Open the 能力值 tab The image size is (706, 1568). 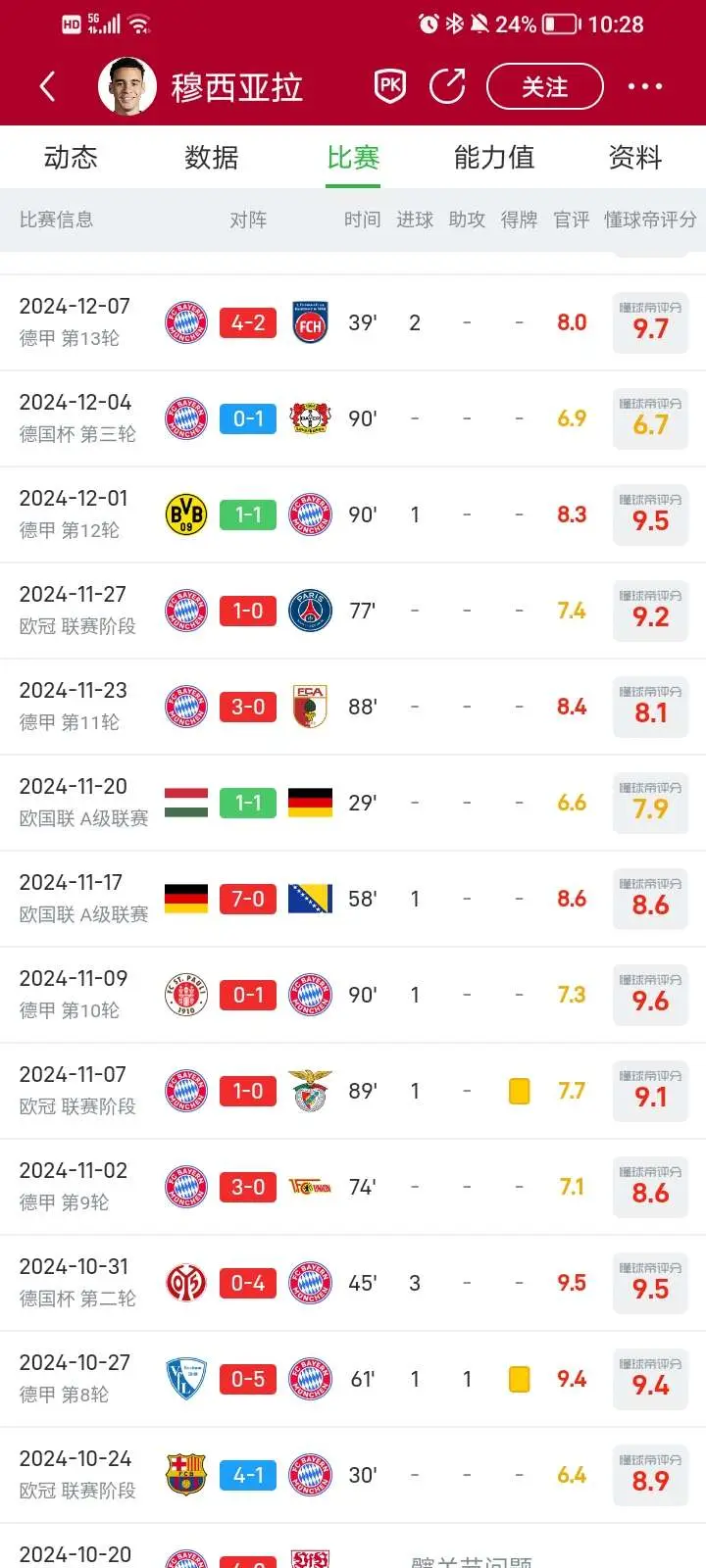494,157
